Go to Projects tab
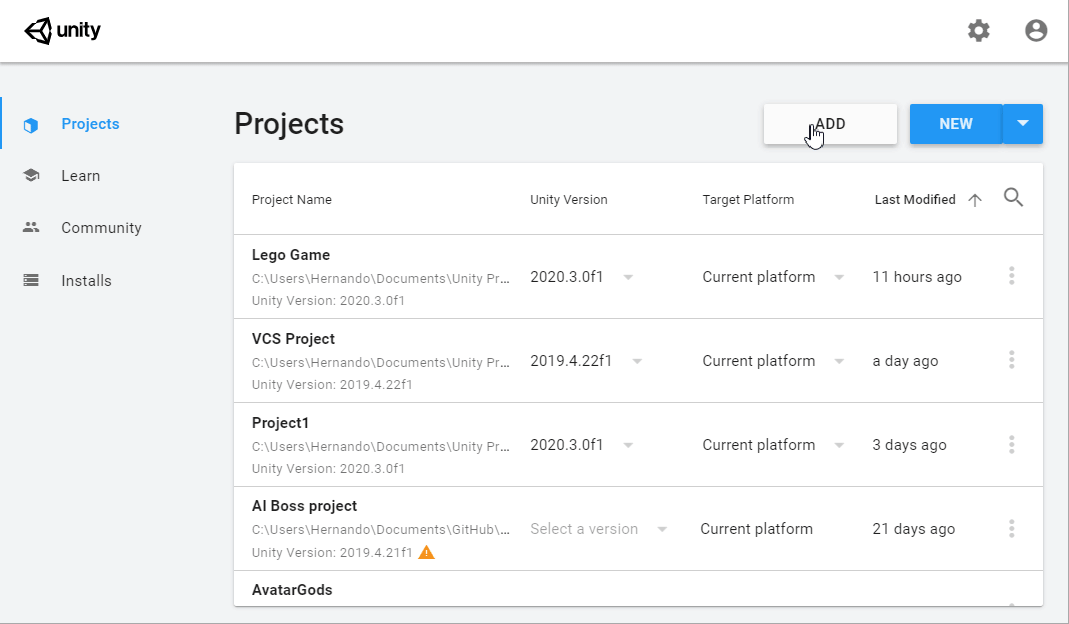Viewport: 1069px width, 624px height. click(x=90, y=124)
